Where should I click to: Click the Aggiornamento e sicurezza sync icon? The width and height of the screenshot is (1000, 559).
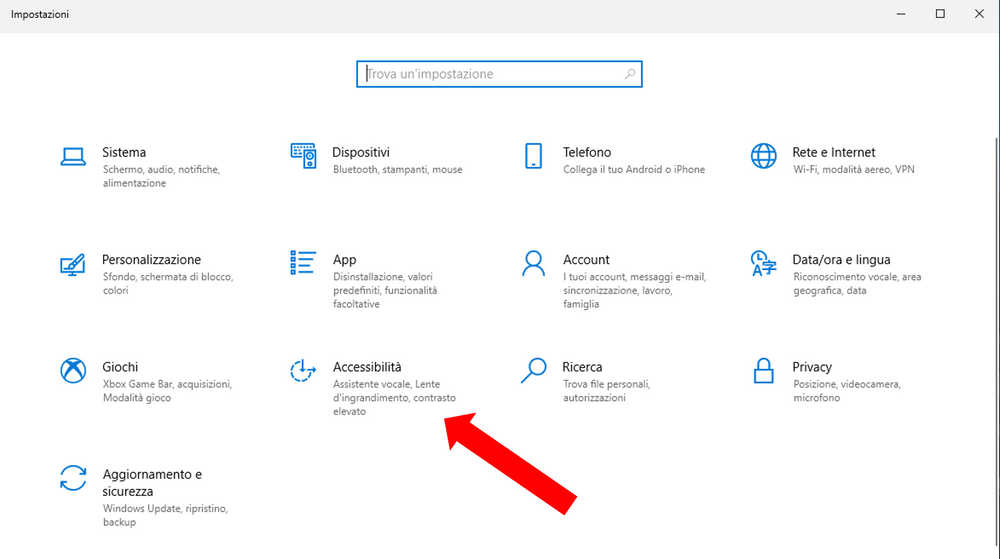(x=72, y=478)
